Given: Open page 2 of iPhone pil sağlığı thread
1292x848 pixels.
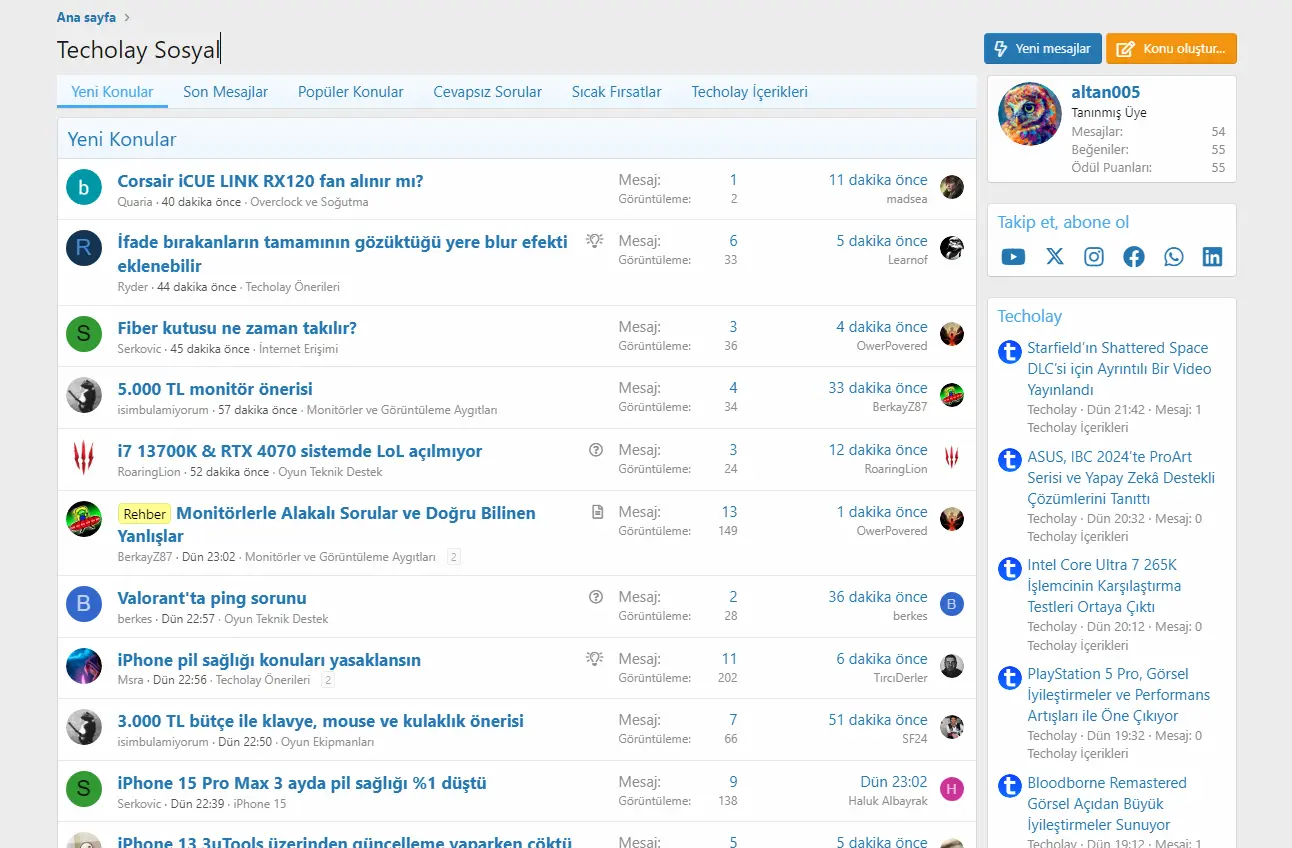Looking at the screenshot, I should 328,680.
